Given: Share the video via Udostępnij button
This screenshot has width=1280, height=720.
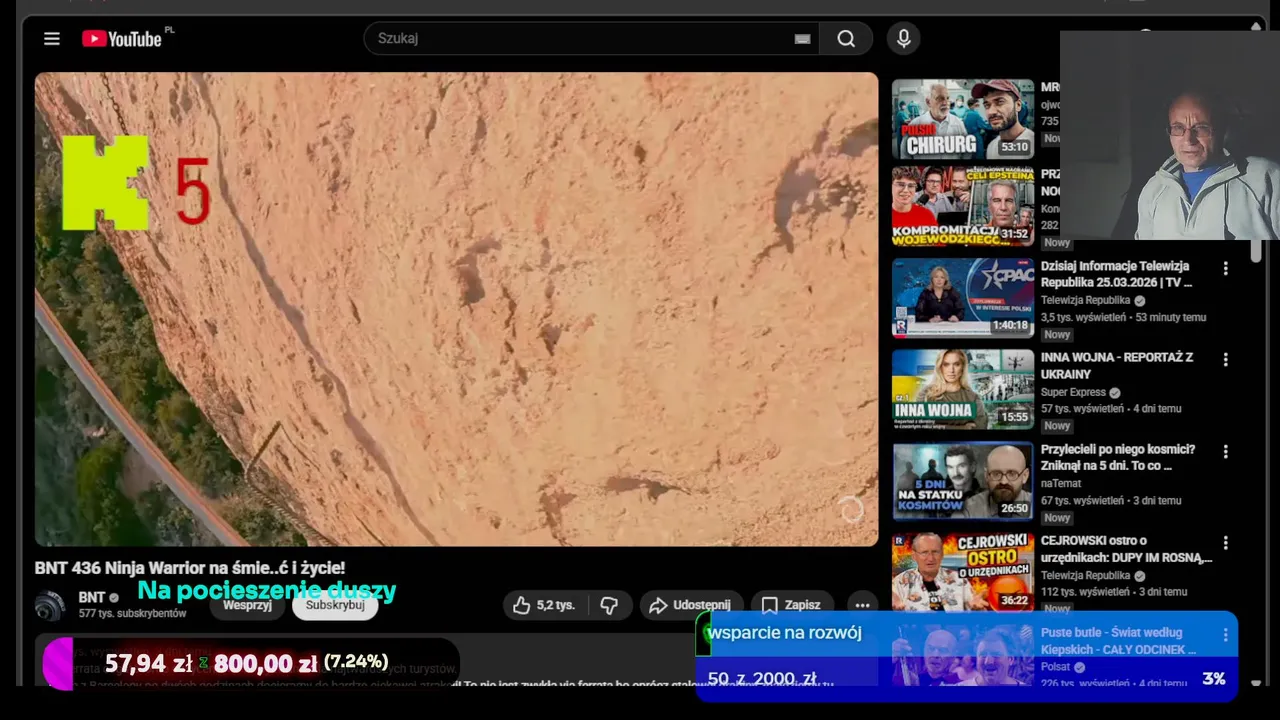Looking at the screenshot, I should pos(690,605).
